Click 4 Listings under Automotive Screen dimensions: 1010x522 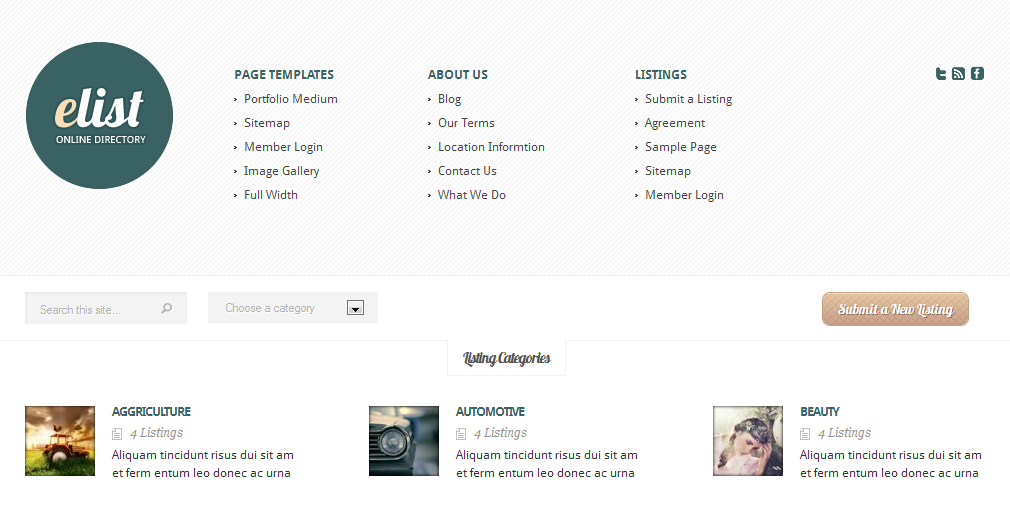click(500, 433)
